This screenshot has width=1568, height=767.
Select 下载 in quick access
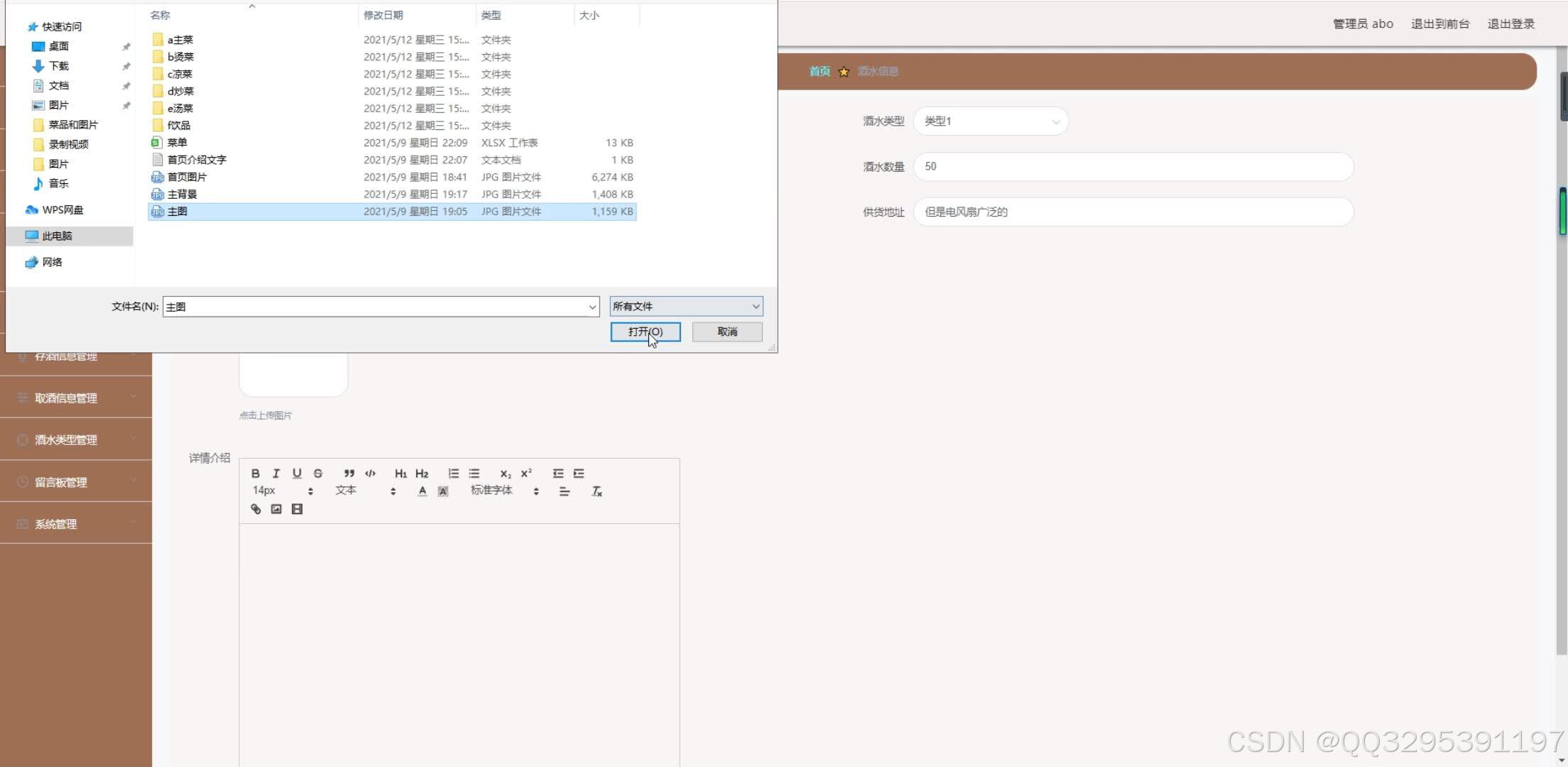(58, 66)
